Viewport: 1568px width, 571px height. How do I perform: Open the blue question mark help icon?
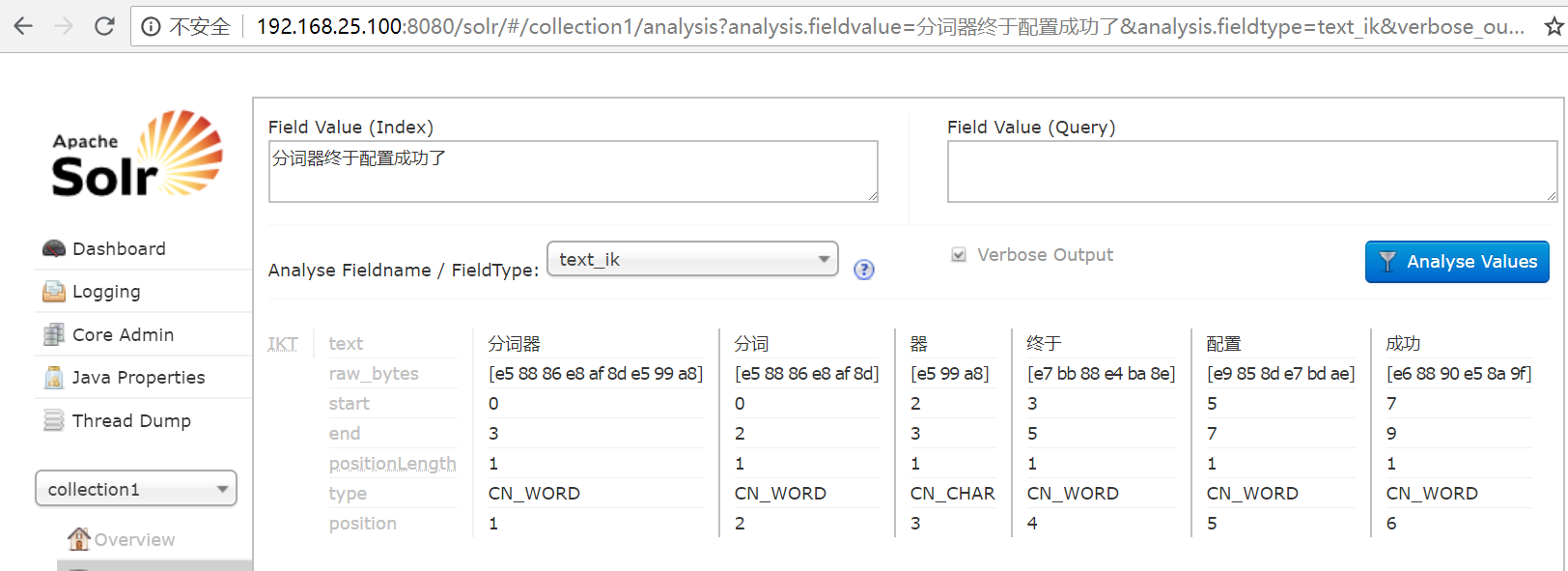(x=864, y=270)
